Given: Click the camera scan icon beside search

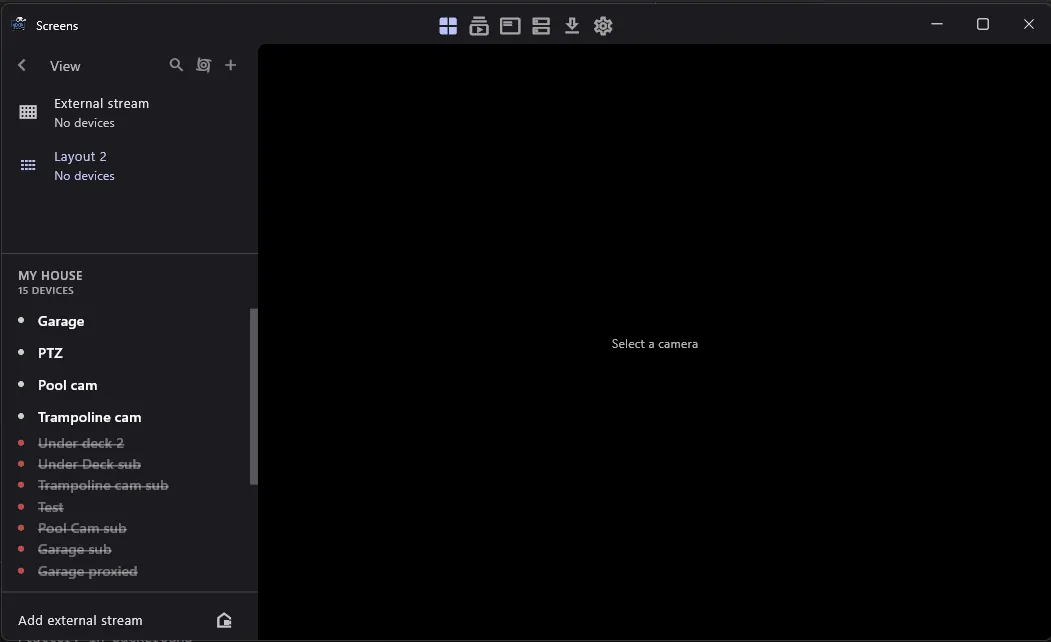Looking at the screenshot, I should coord(203,65).
